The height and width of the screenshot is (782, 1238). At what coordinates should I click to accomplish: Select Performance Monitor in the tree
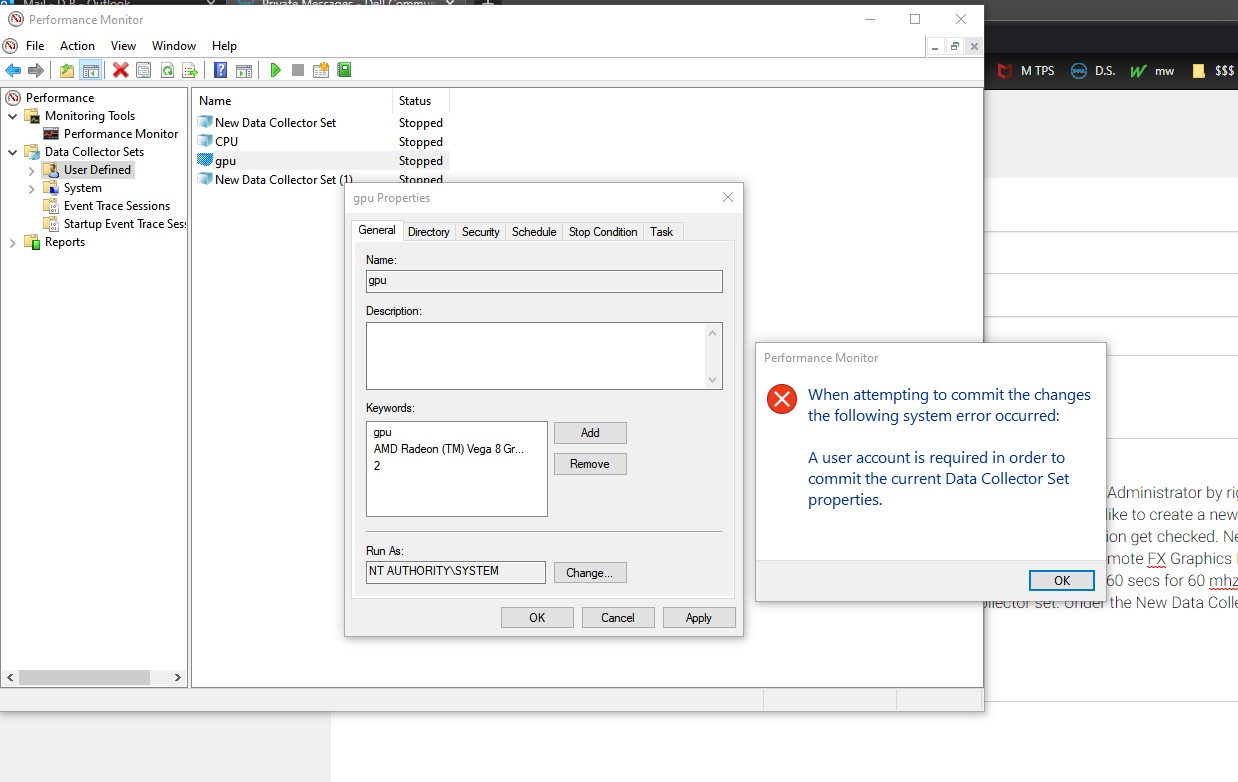(121, 134)
